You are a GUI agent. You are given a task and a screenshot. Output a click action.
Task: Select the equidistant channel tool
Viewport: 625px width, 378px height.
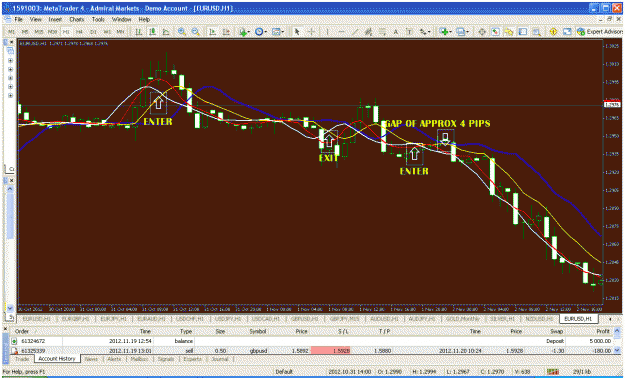pyautogui.click(x=368, y=32)
